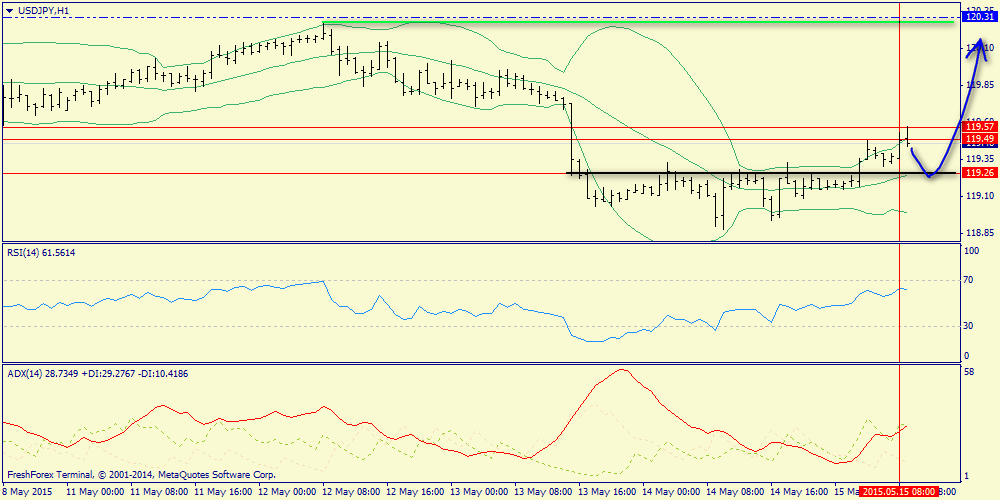
Task: Select the 13 May 16:00 time label
Action: tap(607, 492)
